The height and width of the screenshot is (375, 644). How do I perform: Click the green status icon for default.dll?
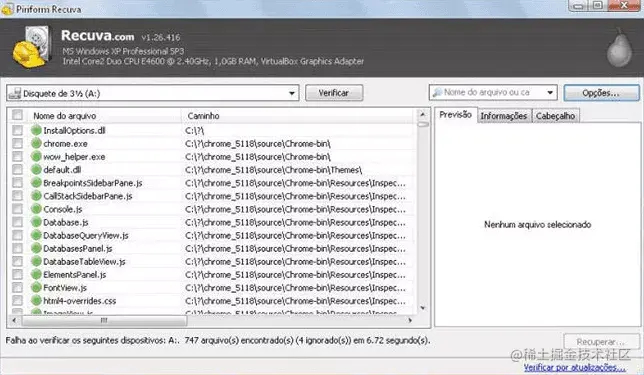click(x=36, y=170)
